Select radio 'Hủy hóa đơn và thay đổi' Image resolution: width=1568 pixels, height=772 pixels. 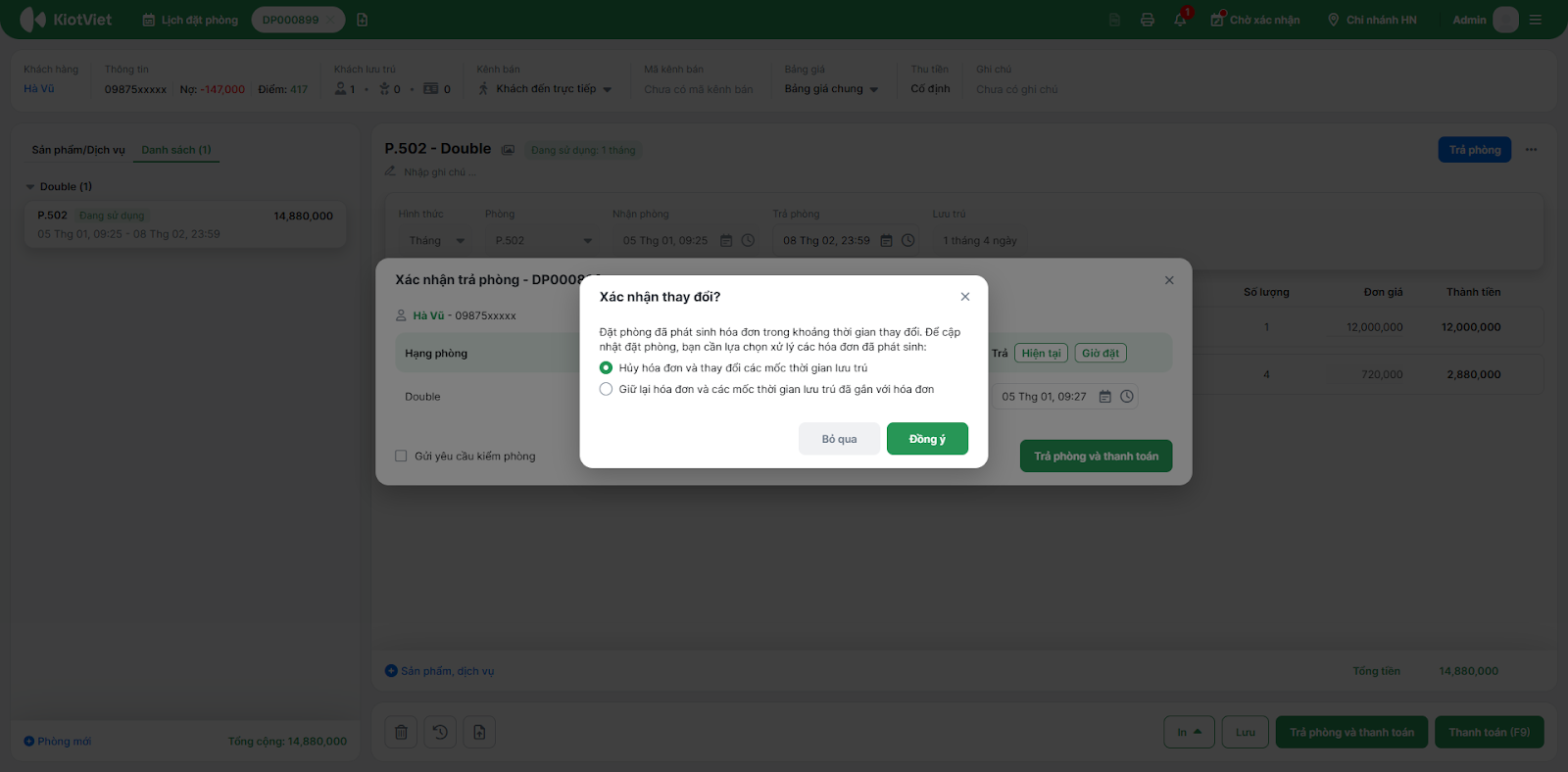606,368
